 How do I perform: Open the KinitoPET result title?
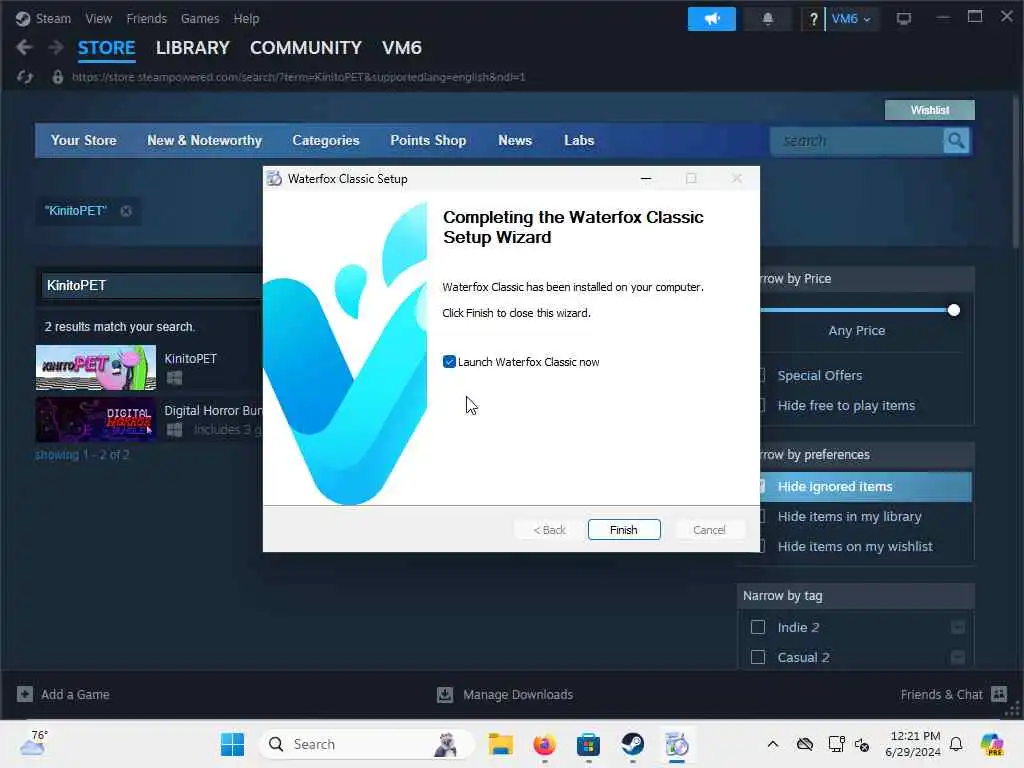[190, 359]
